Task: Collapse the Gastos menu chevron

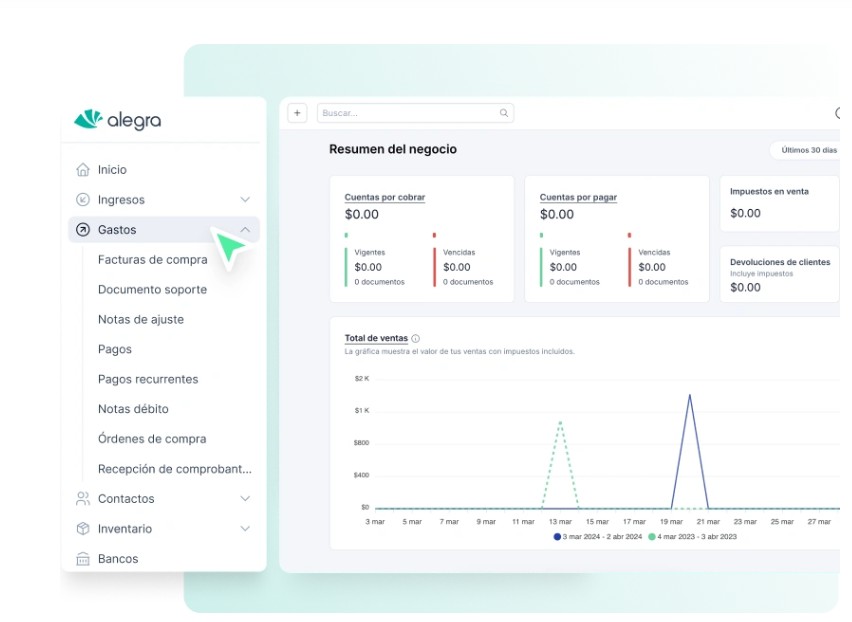Action: 245,230
